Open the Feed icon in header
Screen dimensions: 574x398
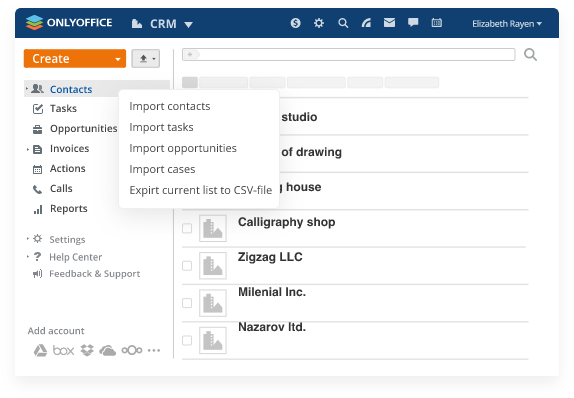pos(366,23)
